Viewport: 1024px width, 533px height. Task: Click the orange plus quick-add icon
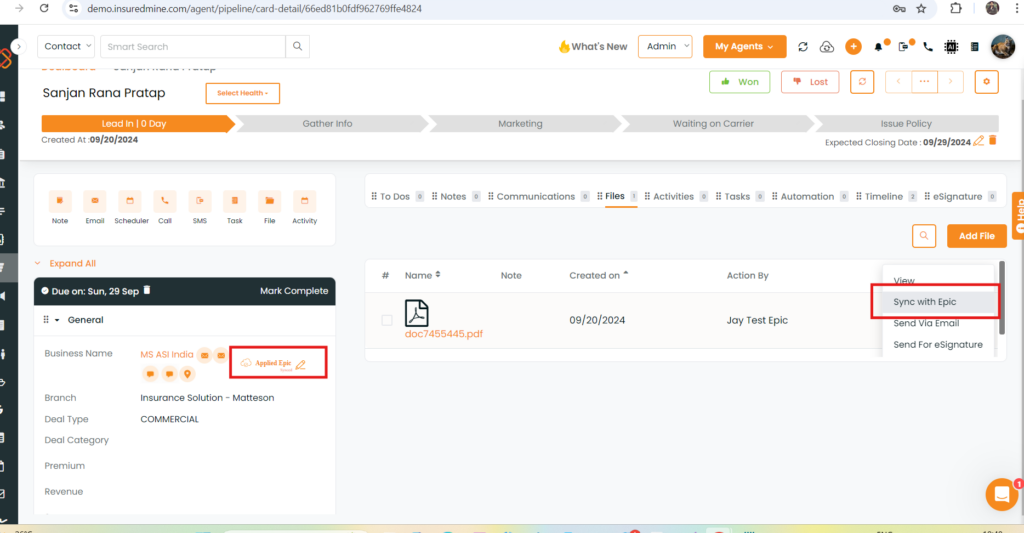pos(853,46)
